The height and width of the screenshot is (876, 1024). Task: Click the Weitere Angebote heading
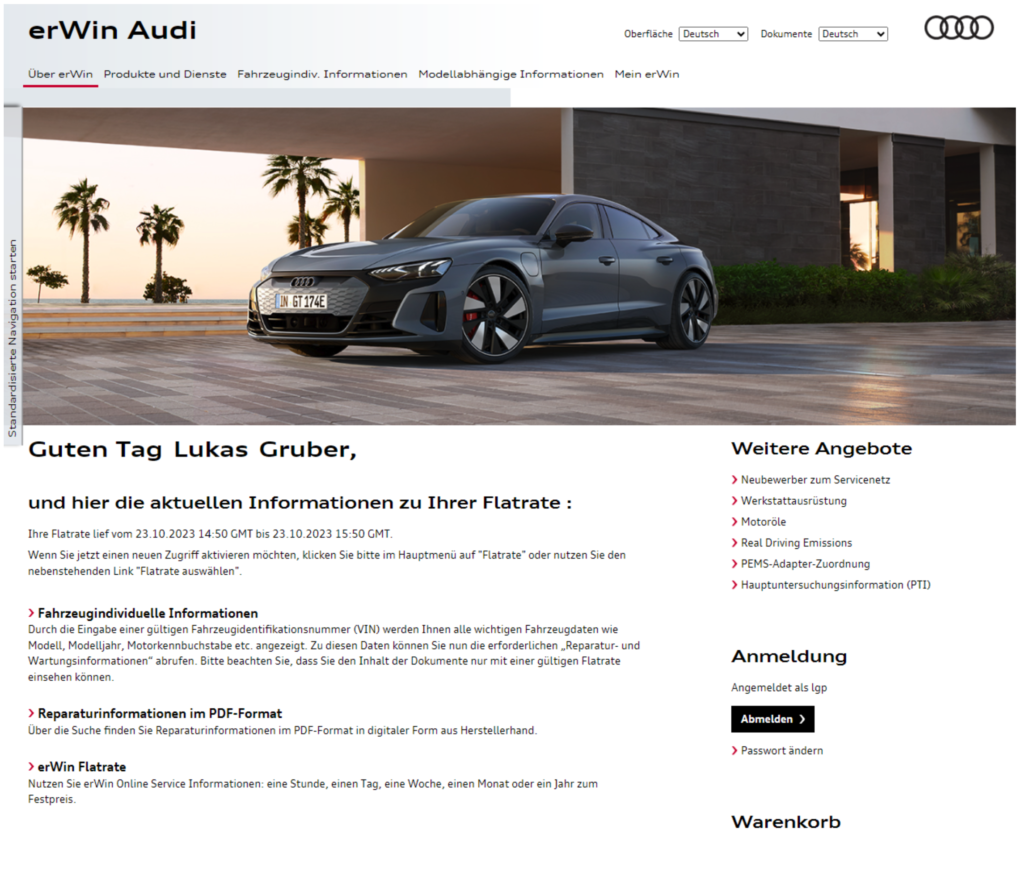pos(822,449)
